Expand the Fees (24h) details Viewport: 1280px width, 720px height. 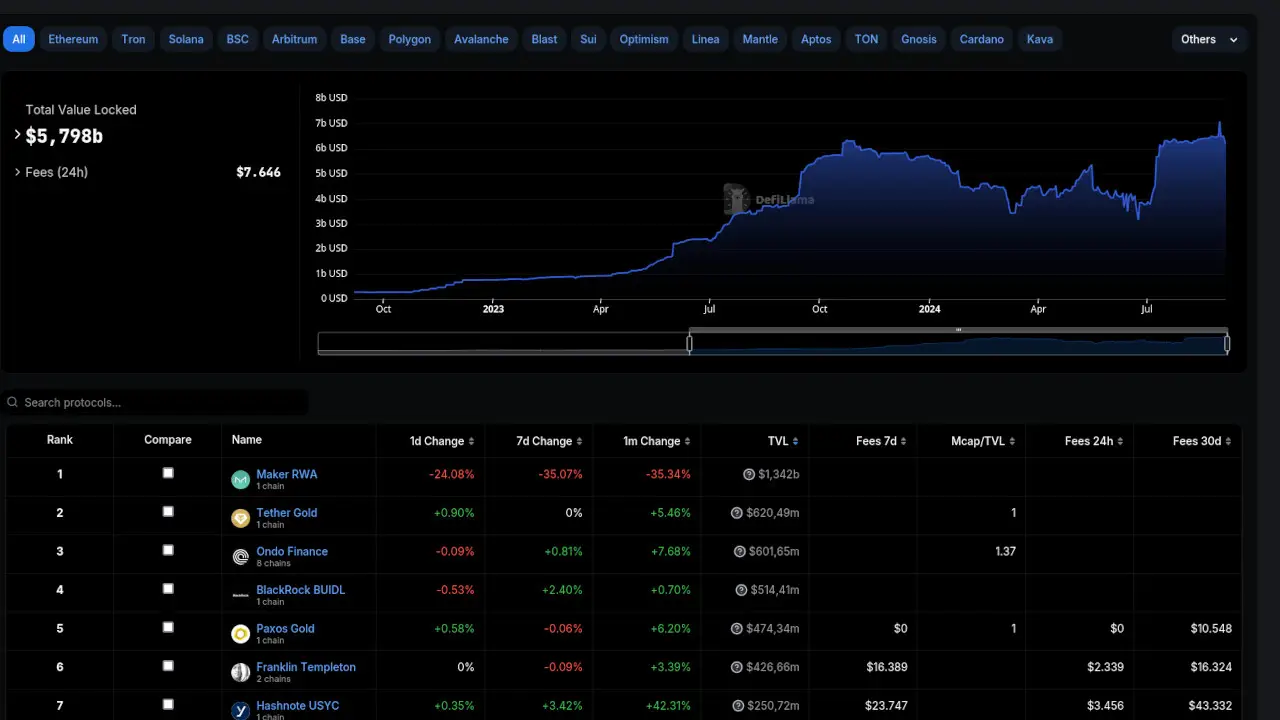click(x=18, y=172)
